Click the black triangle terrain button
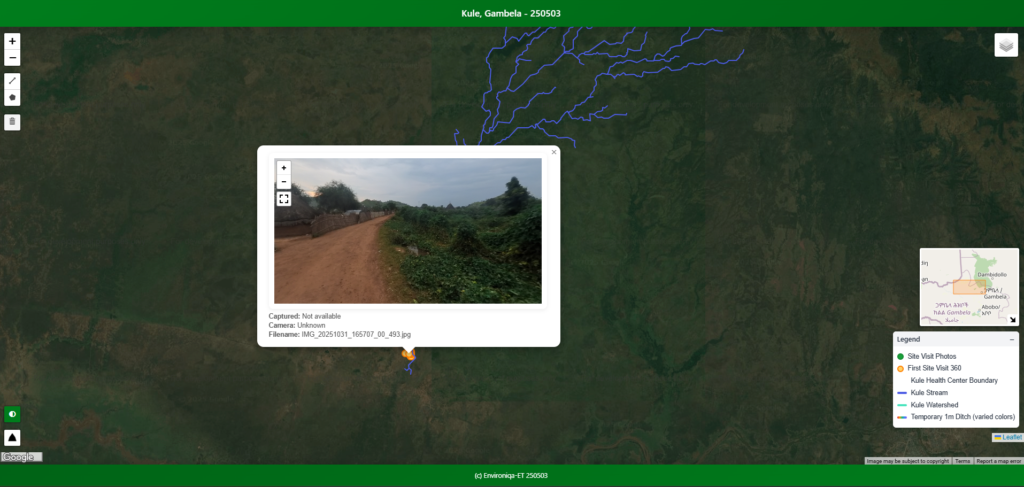Viewport: 1024px width, 487px height. pyautogui.click(x=12, y=437)
